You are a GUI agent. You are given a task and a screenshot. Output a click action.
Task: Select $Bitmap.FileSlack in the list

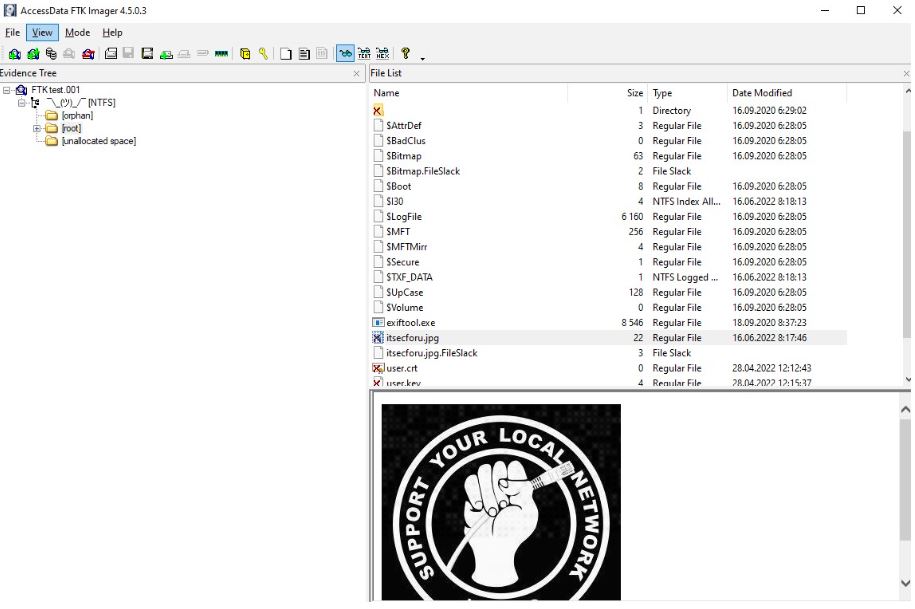[609, 171]
